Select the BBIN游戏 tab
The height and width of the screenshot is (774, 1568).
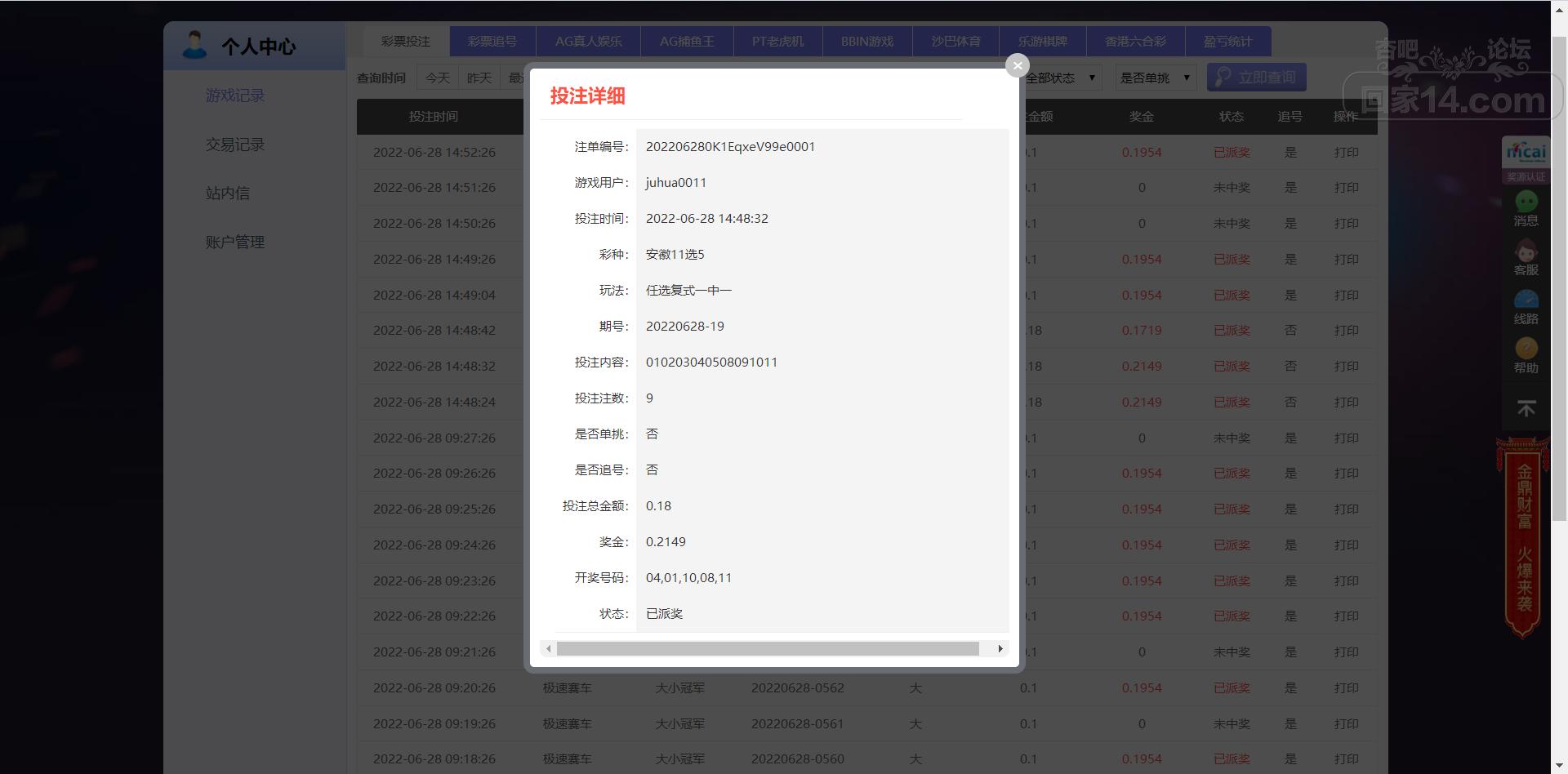tap(867, 41)
